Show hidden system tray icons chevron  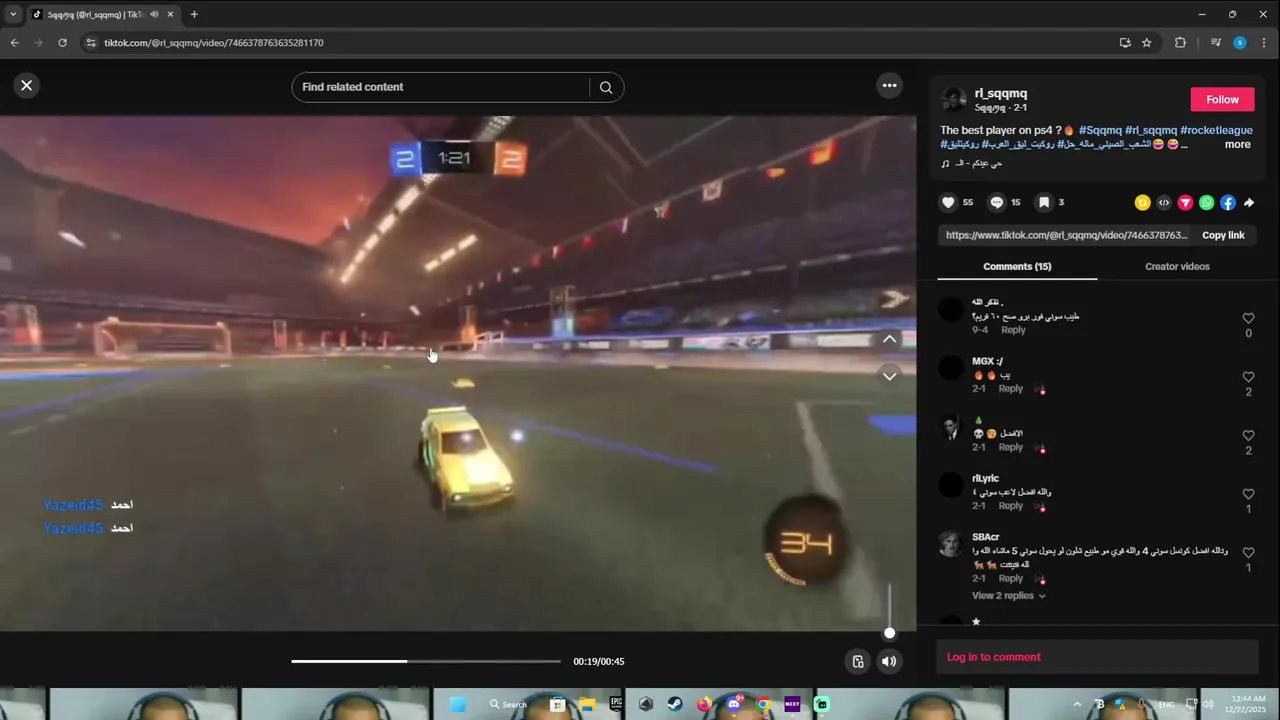coord(1076,704)
